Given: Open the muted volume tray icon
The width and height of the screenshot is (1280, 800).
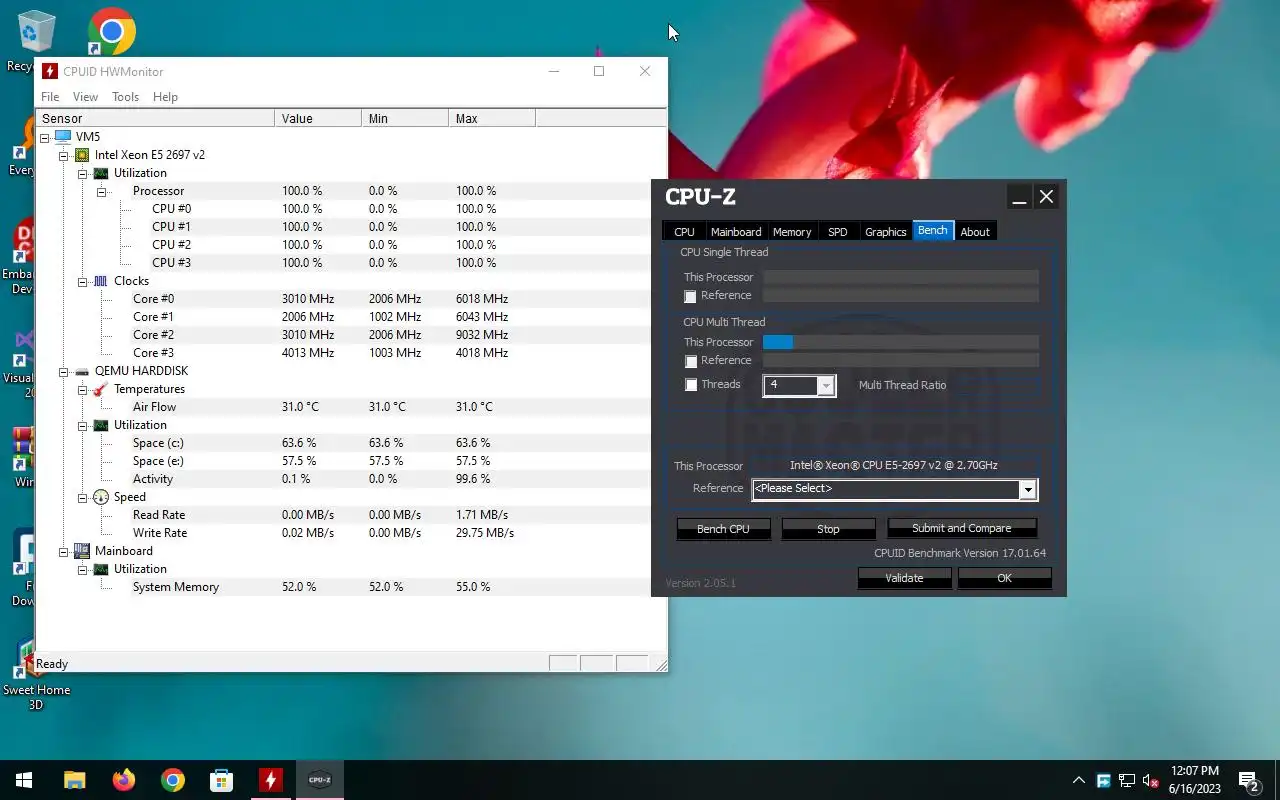Looking at the screenshot, I should click(x=1151, y=780).
